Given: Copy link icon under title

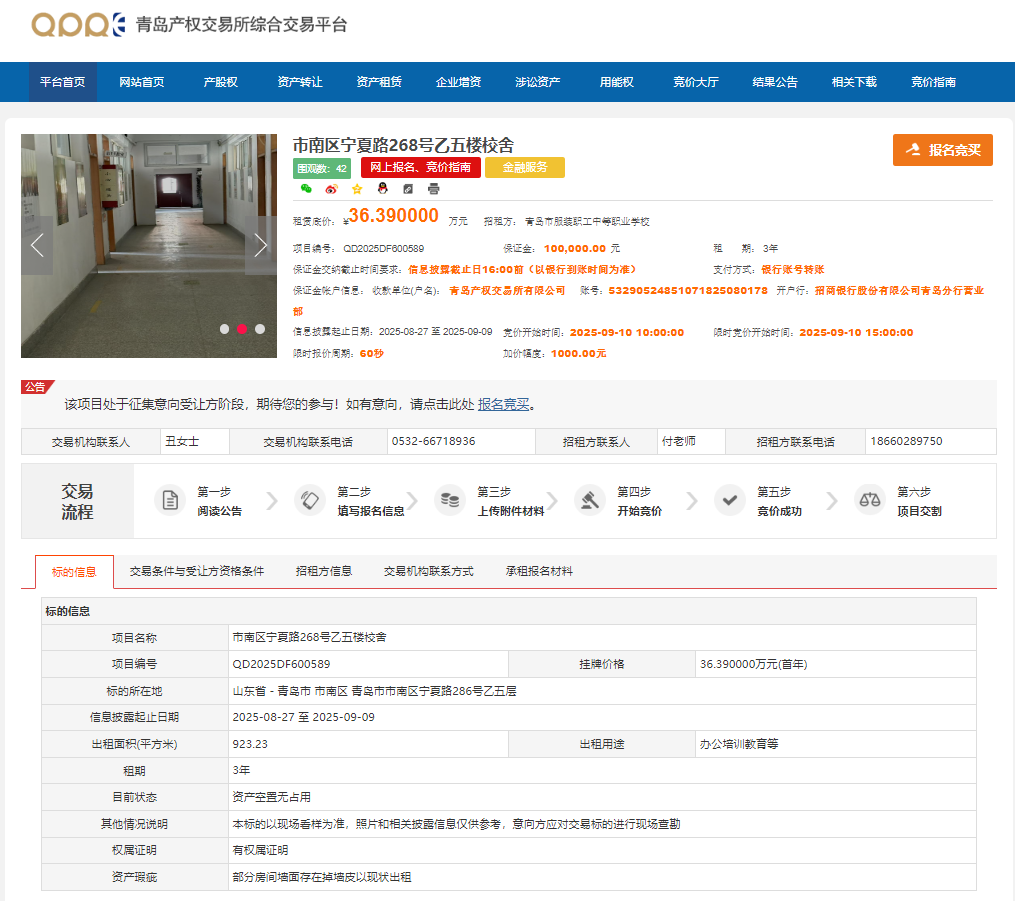Looking at the screenshot, I should tap(408, 188).
